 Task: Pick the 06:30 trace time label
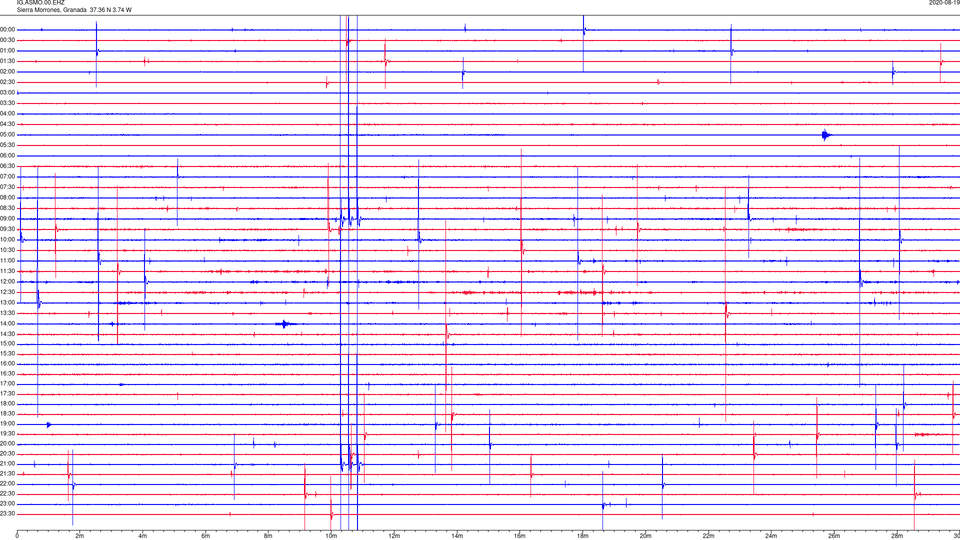(8, 166)
